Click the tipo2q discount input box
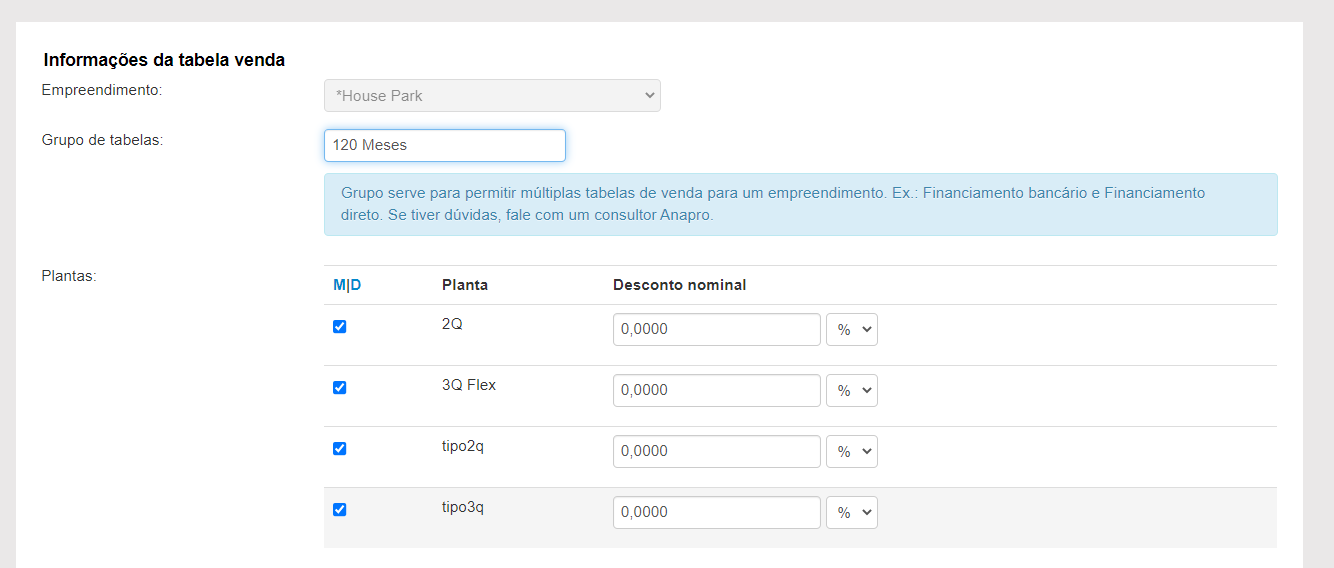Screen dimensions: 1334x568 716,452
